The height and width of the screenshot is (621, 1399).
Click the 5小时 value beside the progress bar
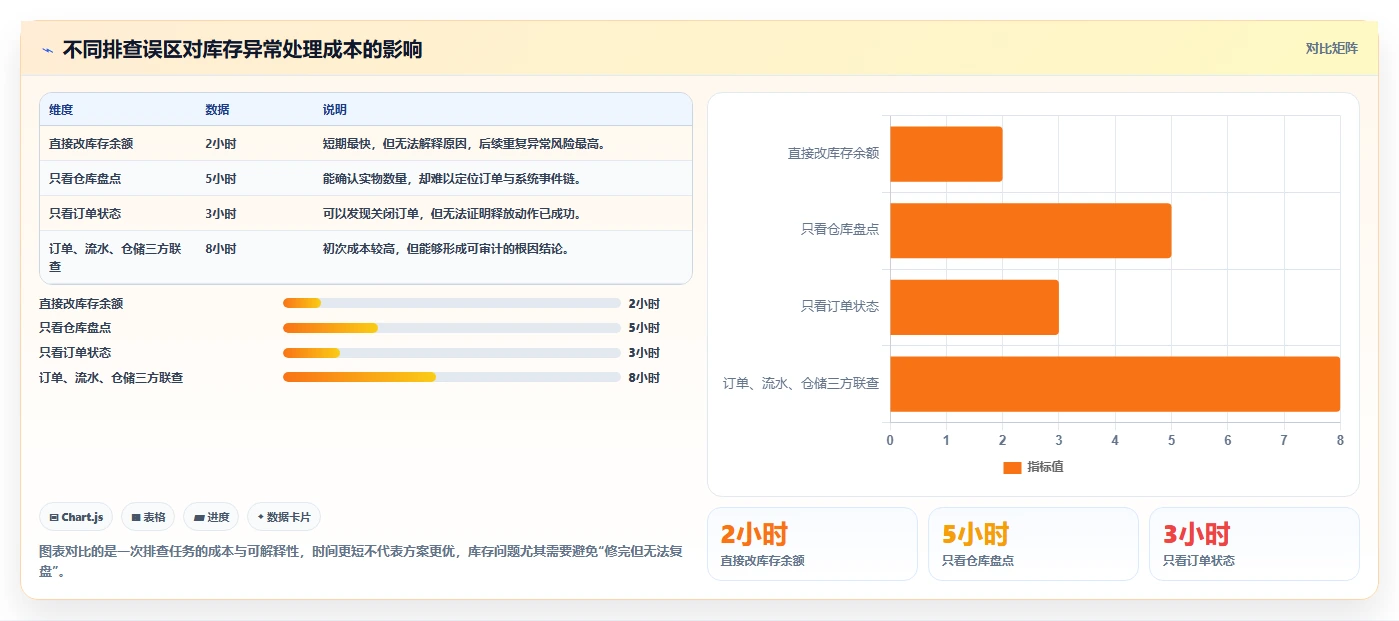[644, 328]
